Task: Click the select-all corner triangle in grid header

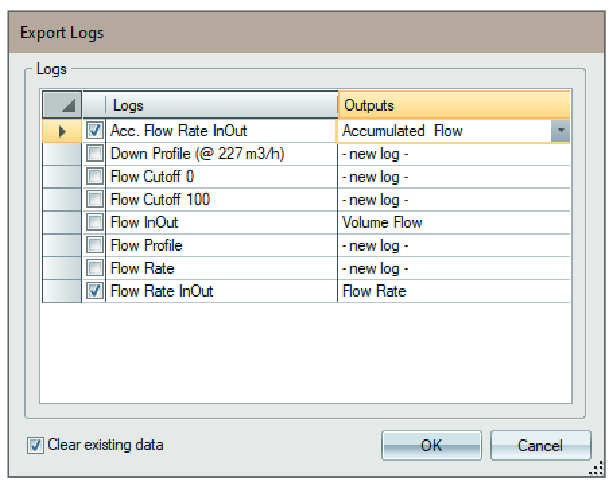Action: [x=62, y=105]
